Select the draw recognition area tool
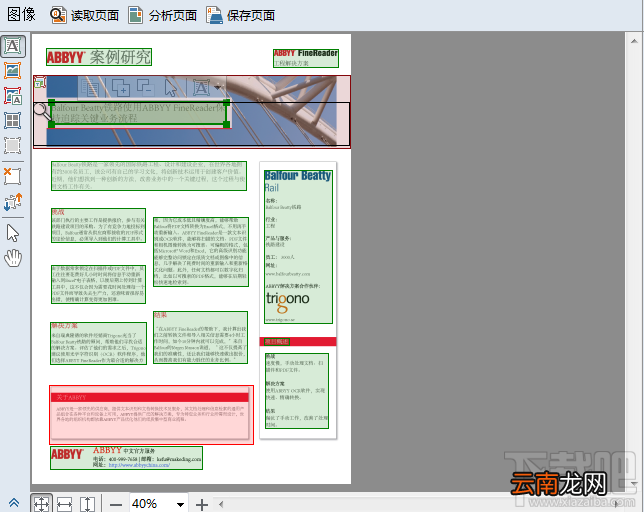The height and width of the screenshot is (512, 644). [x=13, y=145]
